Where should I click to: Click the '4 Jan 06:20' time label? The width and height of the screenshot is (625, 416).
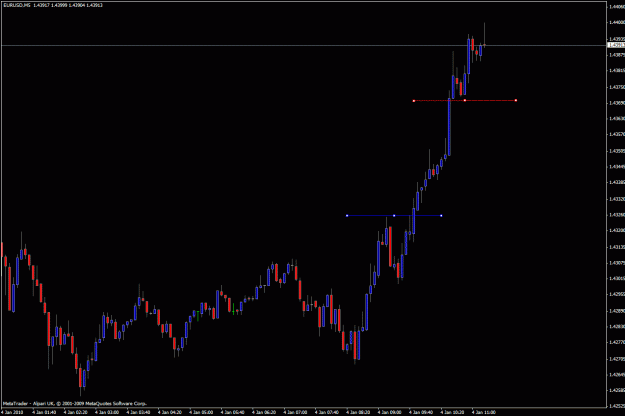click(265, 412)
